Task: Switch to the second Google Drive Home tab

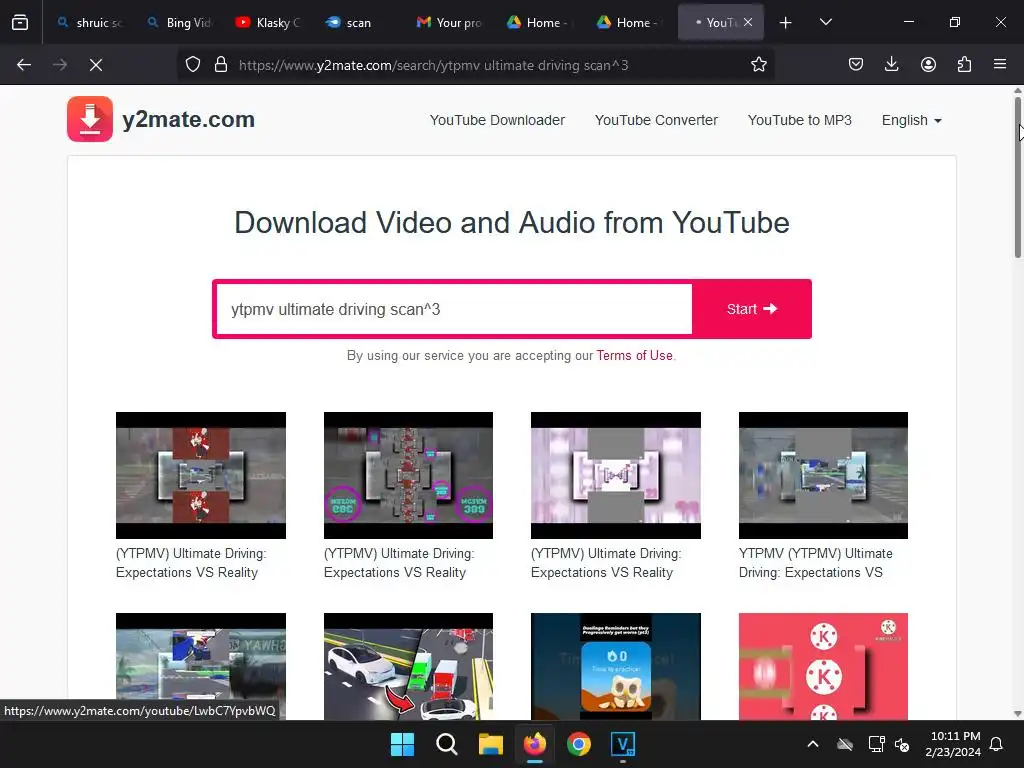Action: tap(630, 22)
